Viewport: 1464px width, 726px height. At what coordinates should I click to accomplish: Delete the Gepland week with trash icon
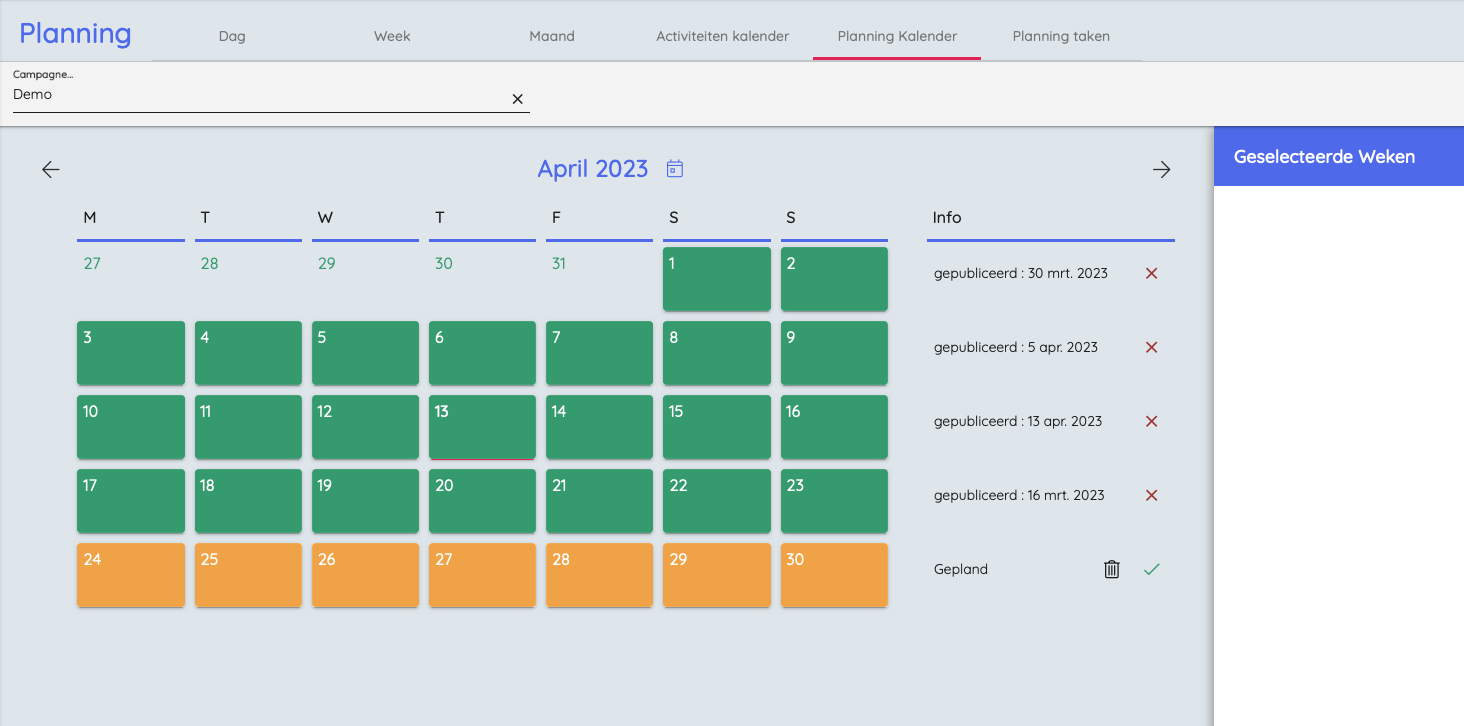click(1111, 569)
